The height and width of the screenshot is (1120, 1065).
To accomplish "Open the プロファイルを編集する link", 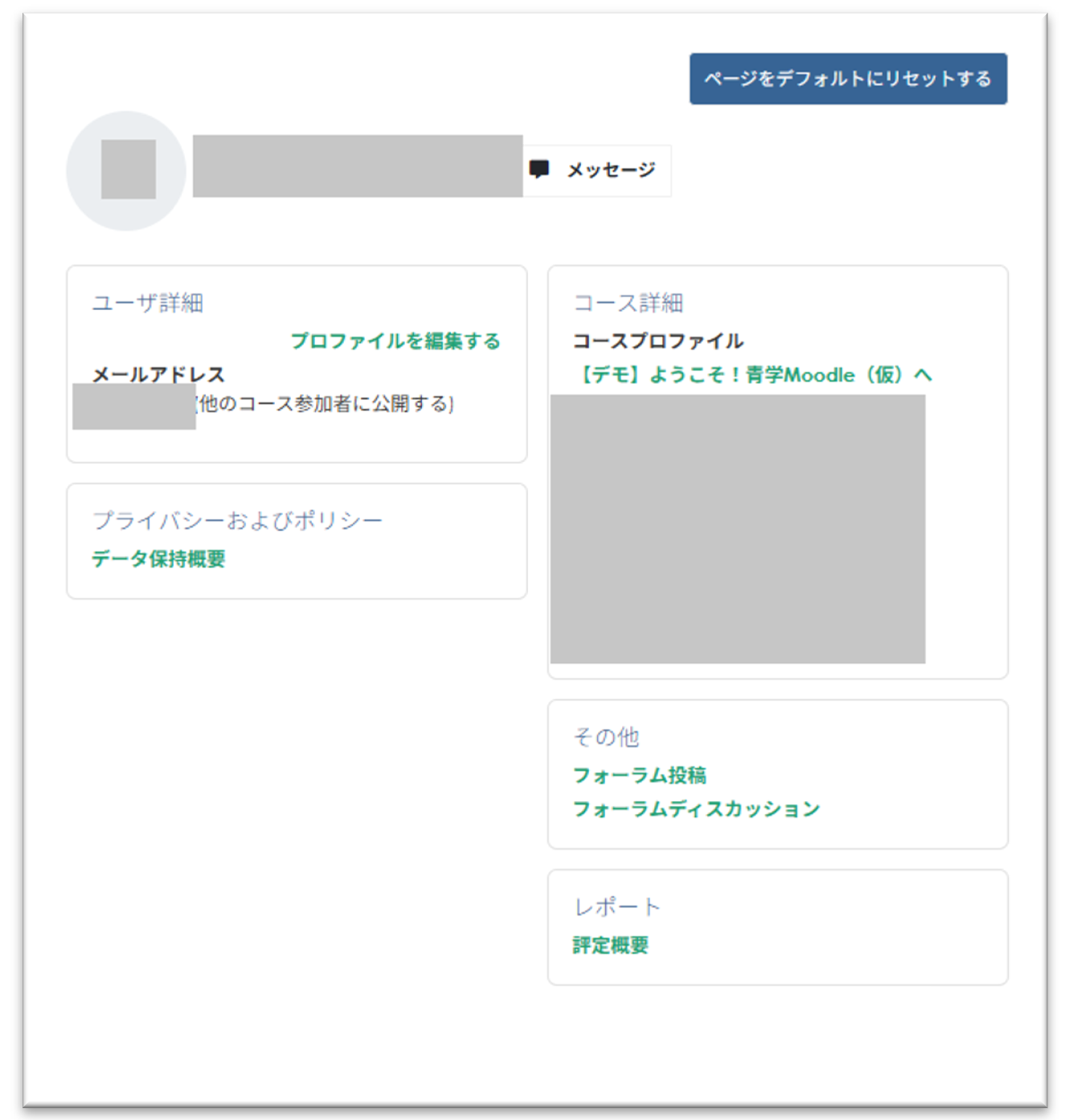I will (x=395, y=341).
